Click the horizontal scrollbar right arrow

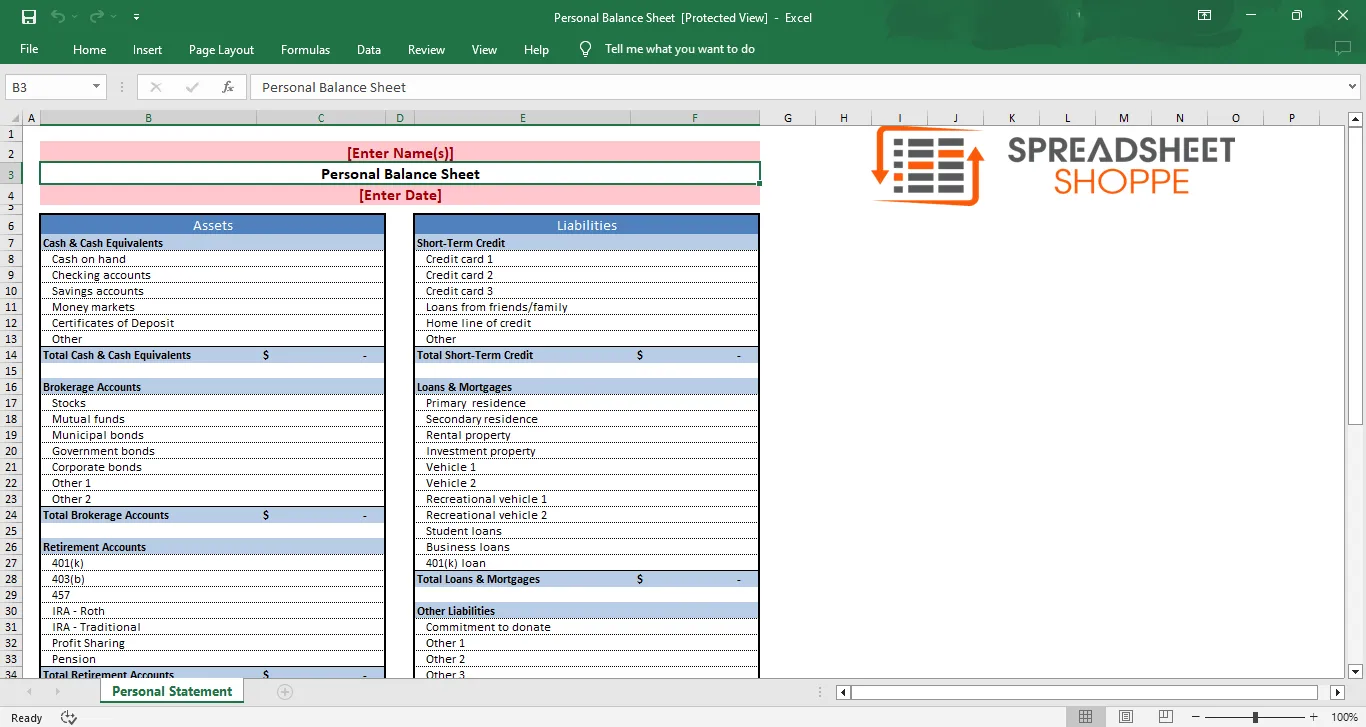1338,692
